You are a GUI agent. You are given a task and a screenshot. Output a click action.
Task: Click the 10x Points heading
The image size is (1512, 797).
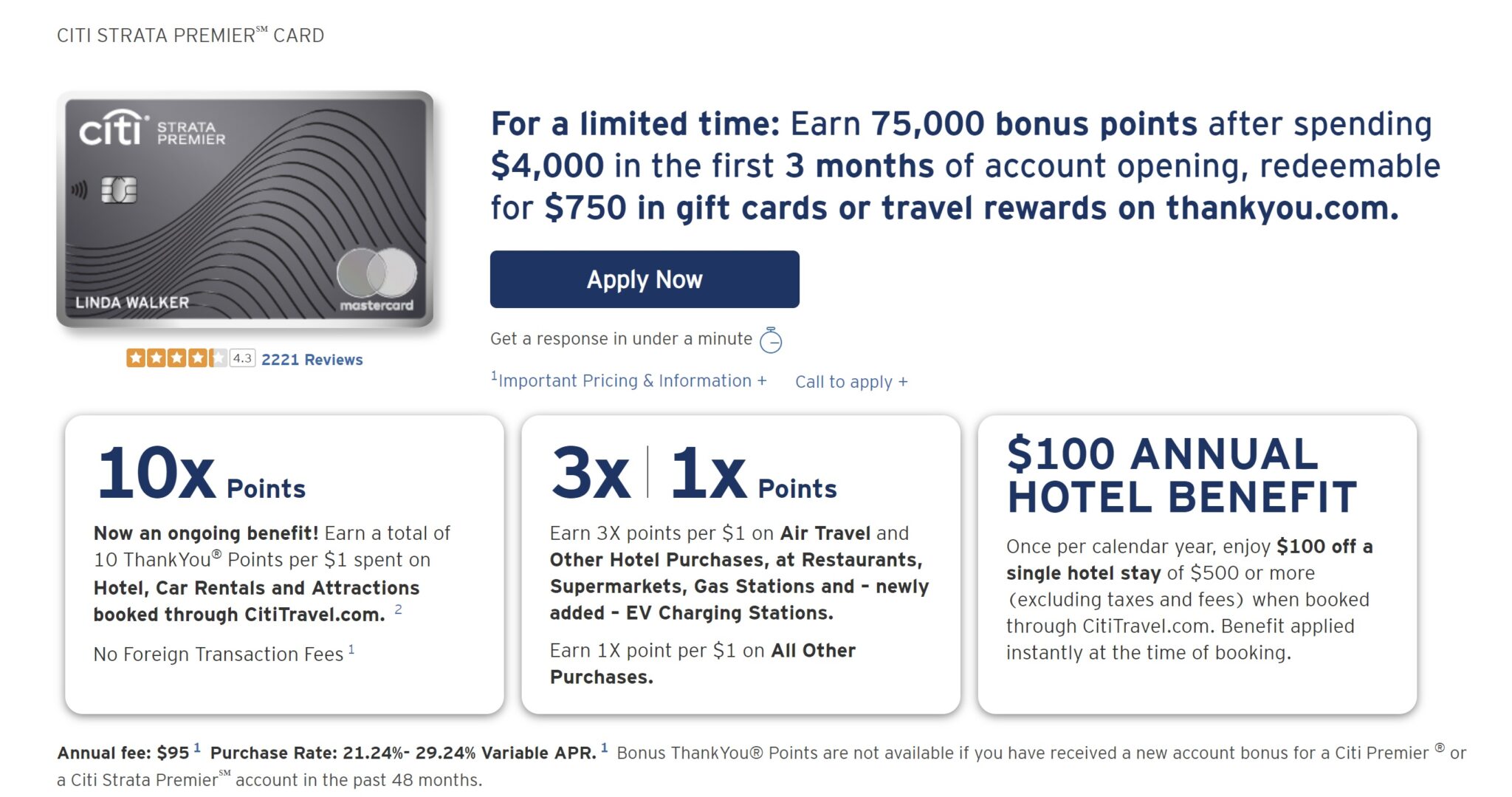(201, 475)
